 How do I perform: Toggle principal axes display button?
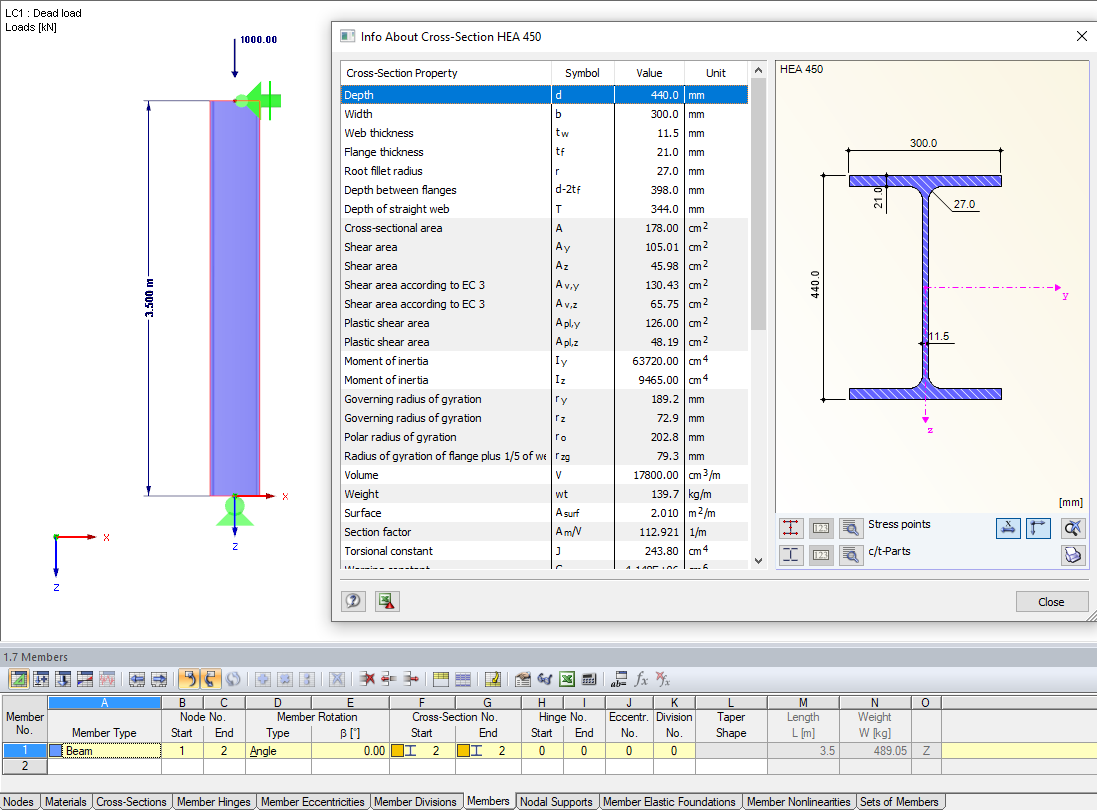coord(1039,528)
